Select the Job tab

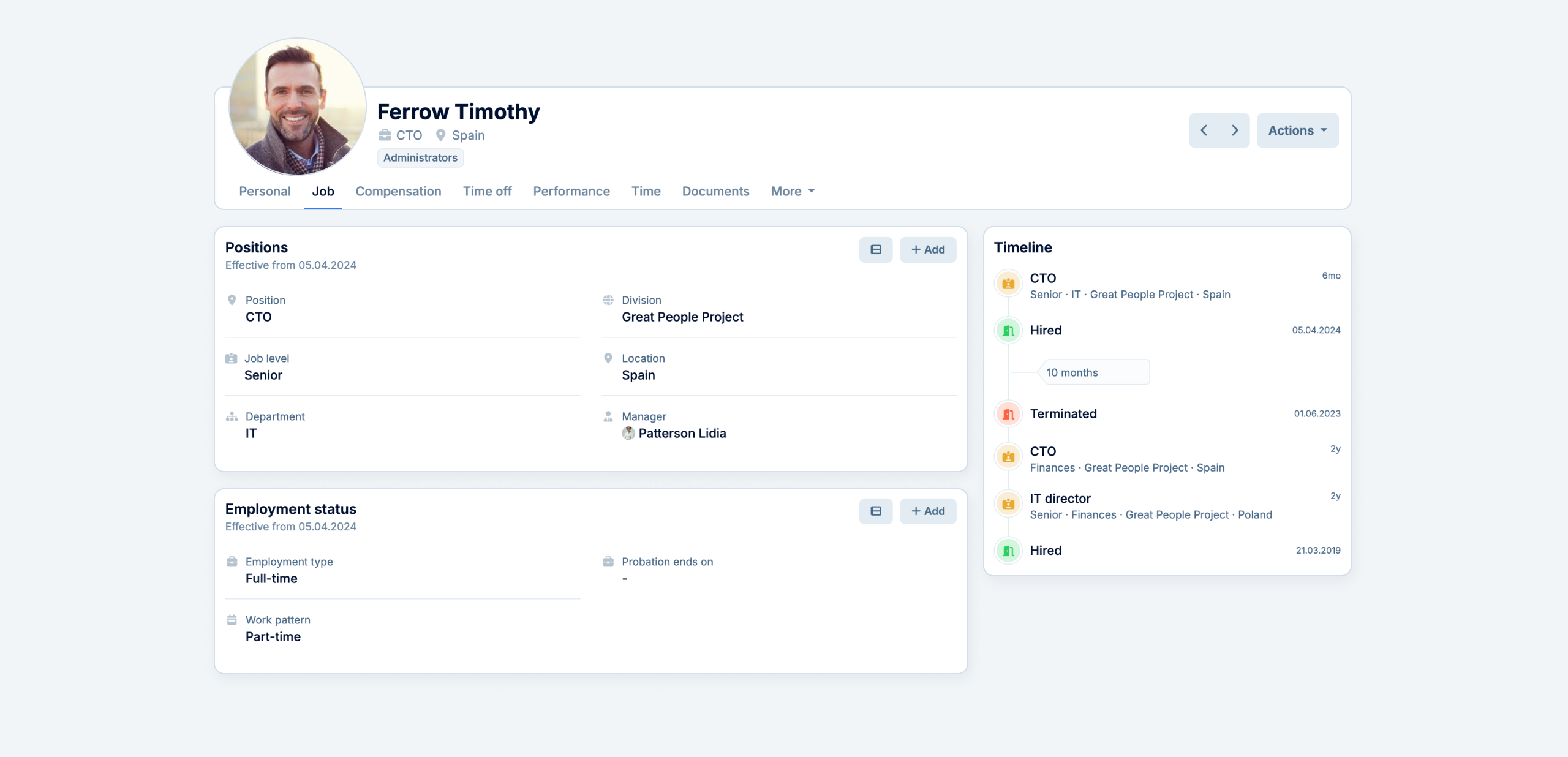click(x=323, y=191)
